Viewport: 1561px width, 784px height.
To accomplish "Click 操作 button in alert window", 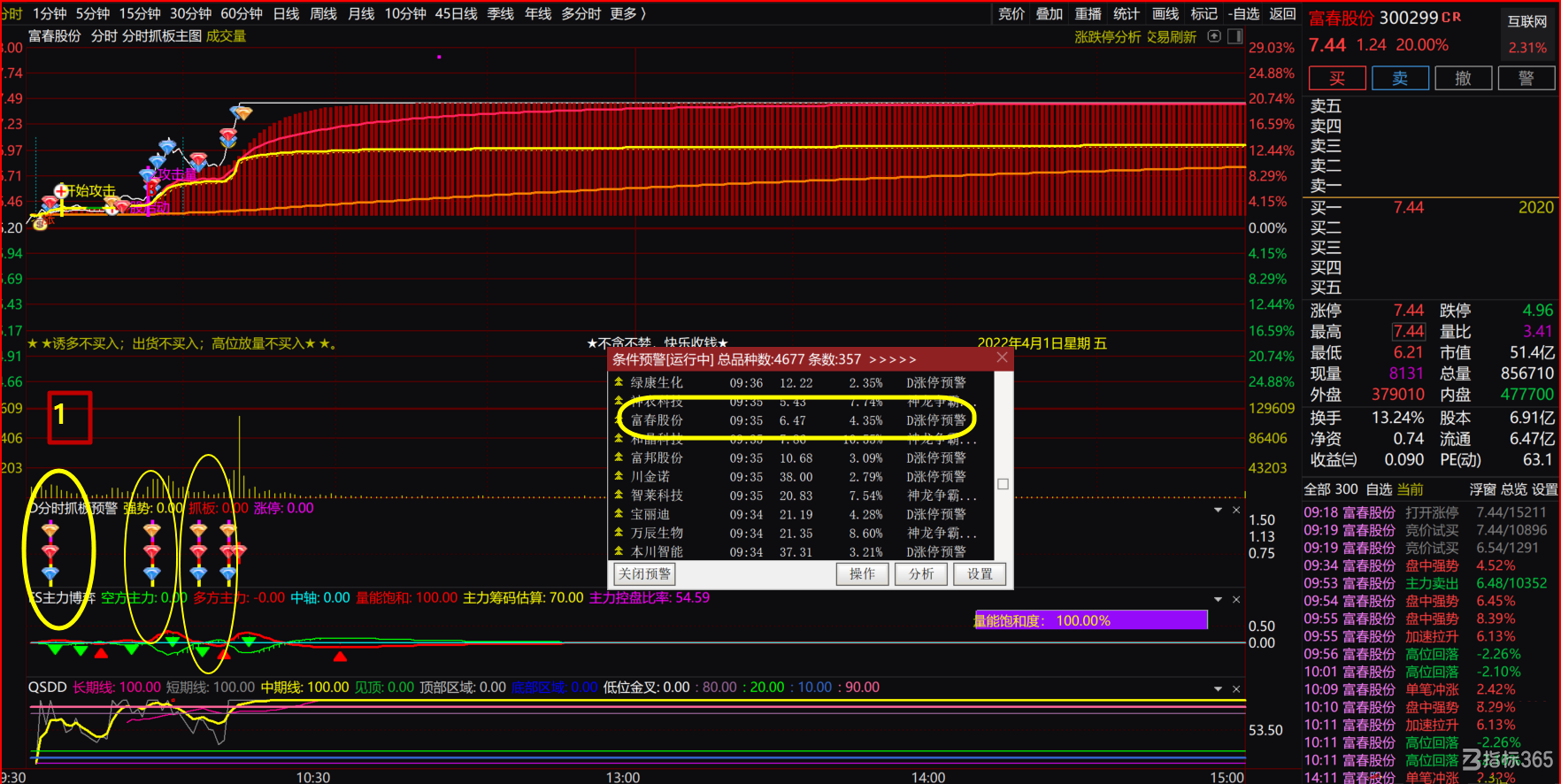I will 862,573.
